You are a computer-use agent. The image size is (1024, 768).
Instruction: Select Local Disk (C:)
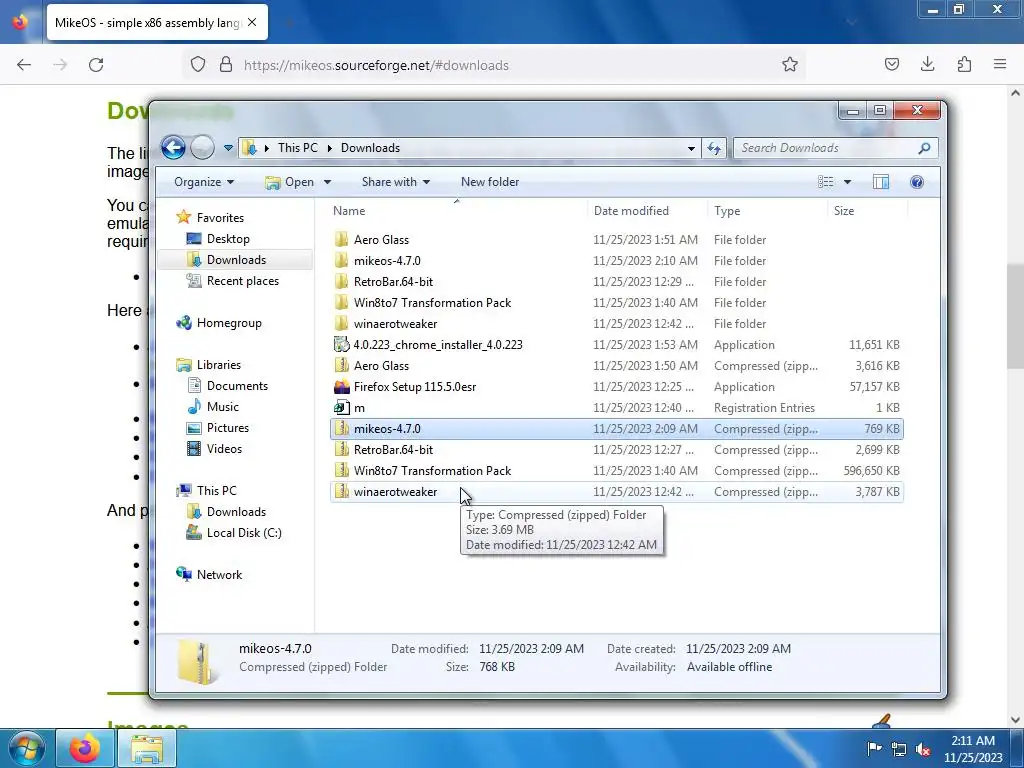tap(244, 533)
